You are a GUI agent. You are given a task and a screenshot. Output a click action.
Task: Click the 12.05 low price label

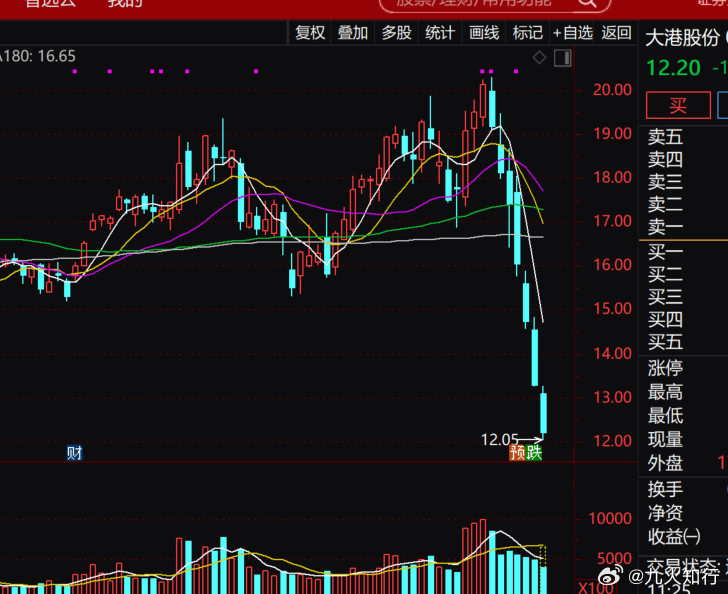(499, 439)
